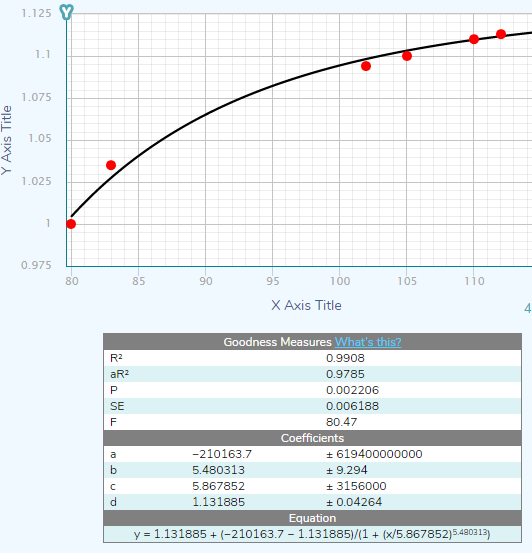Click the Coefficients section header
Image resolution: width=532 pixels, height=553 pixels.
[x=312, y=438]
